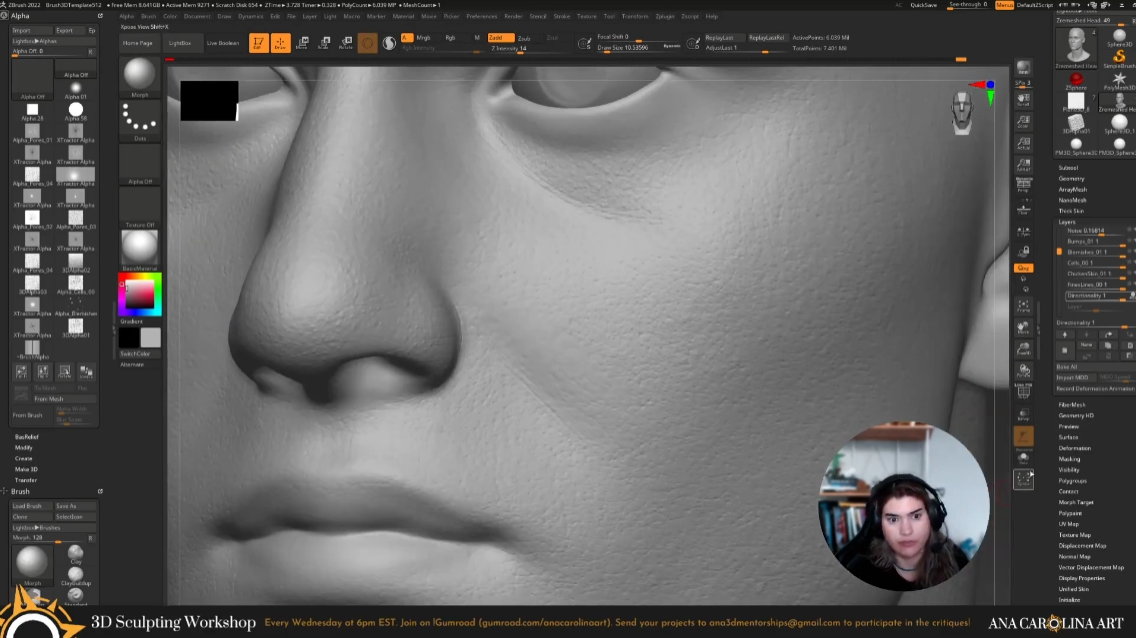Click the Zoom canvas icon

pos(1023,121)
